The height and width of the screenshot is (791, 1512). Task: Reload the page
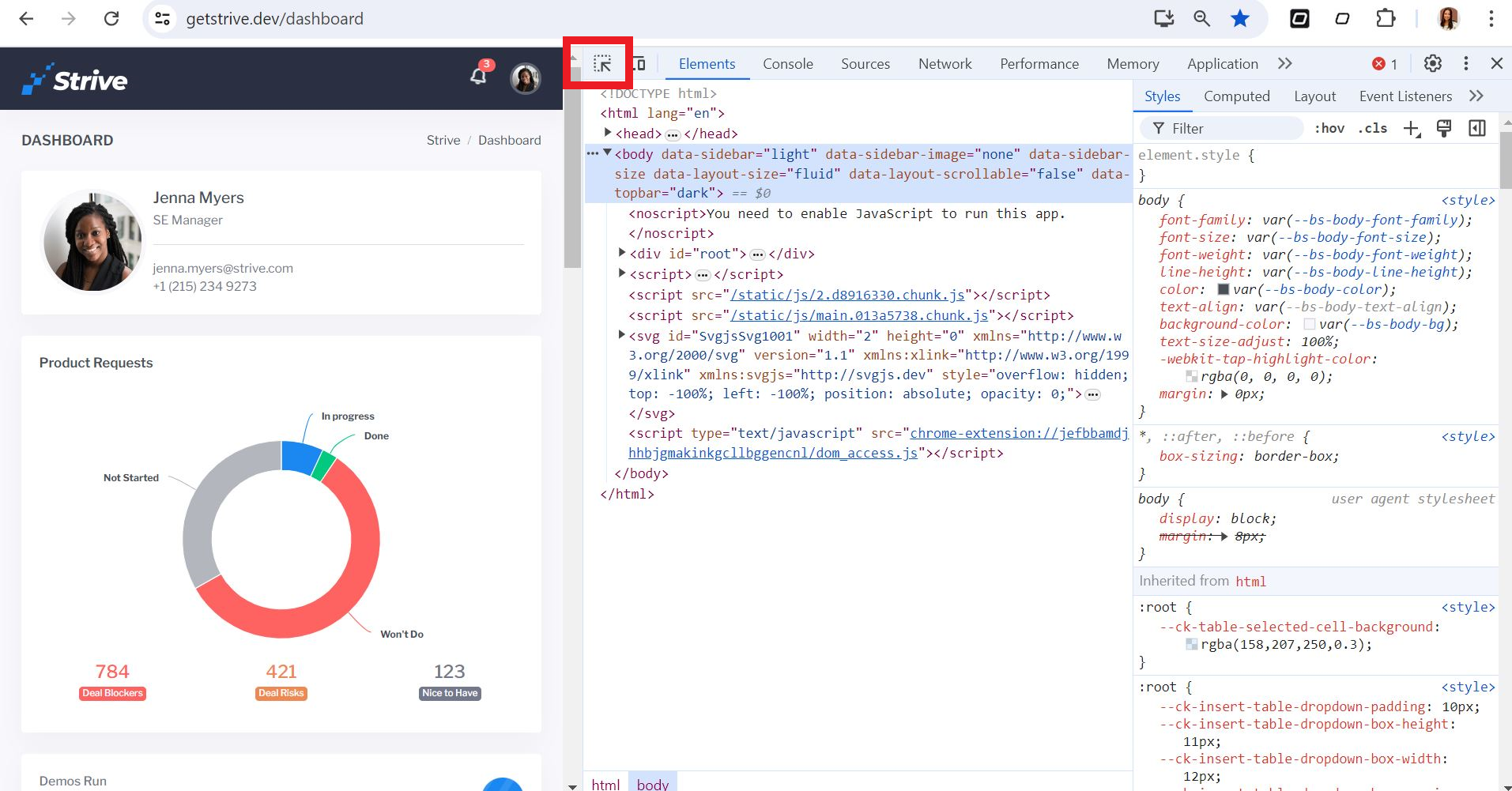[x=111, y=18]
